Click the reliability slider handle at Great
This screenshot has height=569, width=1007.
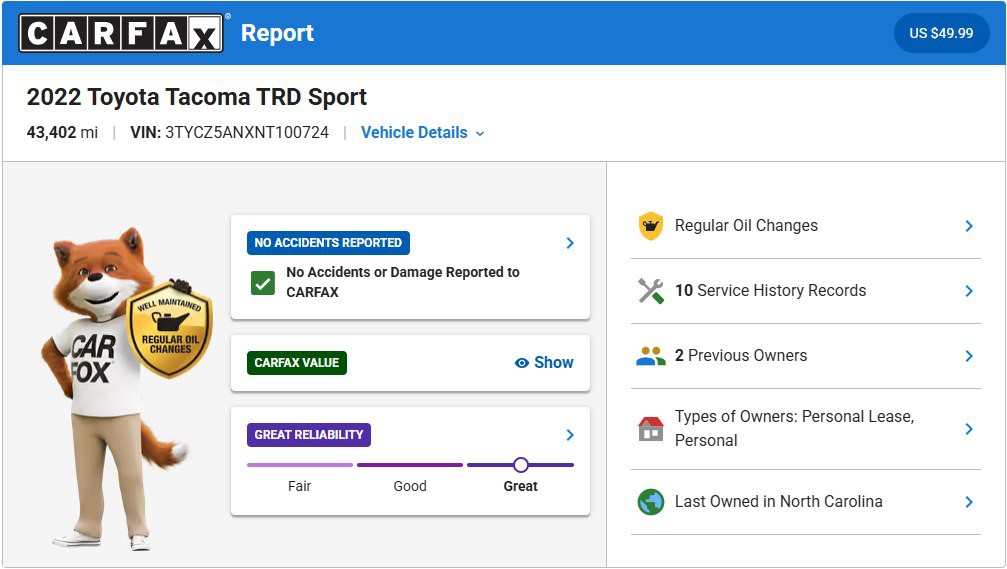point(521,464)
